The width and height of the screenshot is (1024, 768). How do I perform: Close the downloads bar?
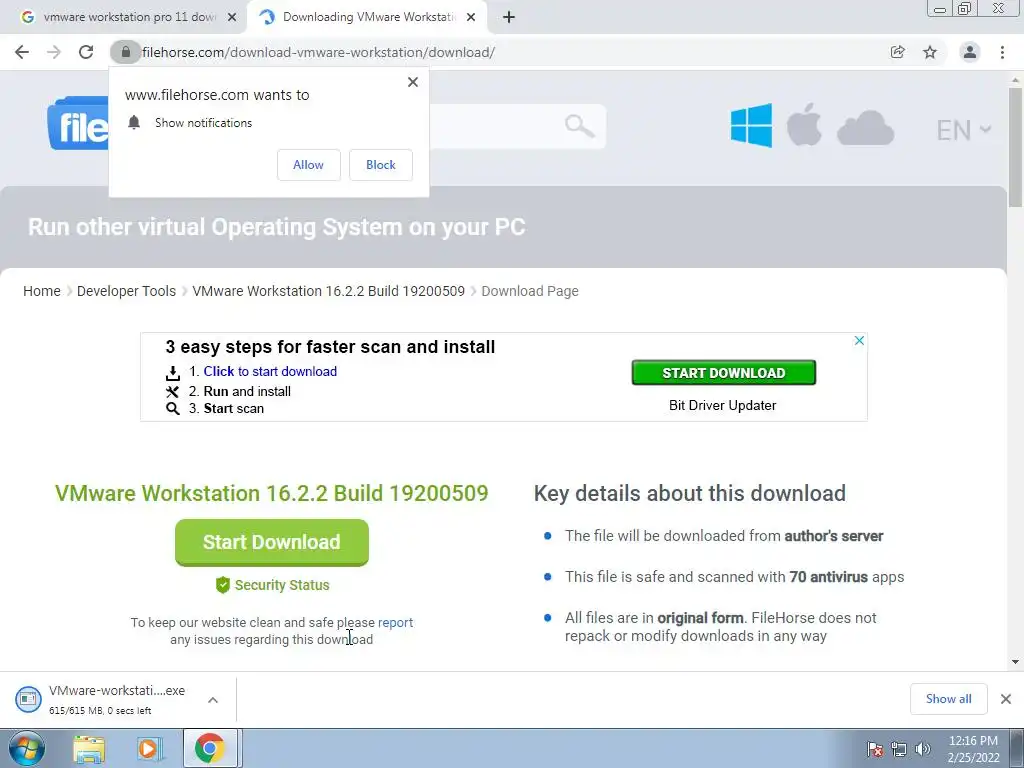pos(1006,699)
